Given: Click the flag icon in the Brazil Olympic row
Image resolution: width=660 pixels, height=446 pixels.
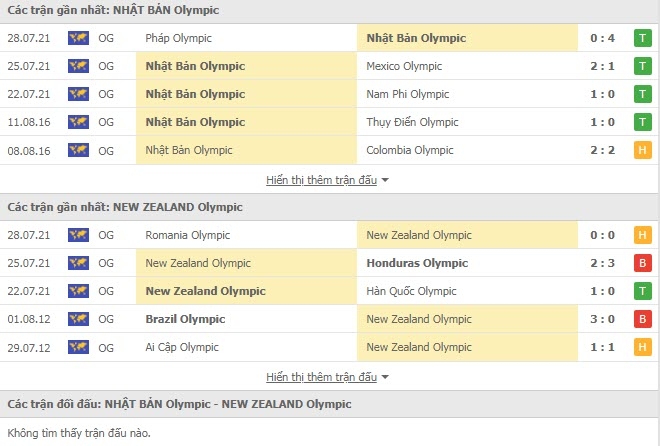Looking at the screenshot, I should tap(78, 319).
